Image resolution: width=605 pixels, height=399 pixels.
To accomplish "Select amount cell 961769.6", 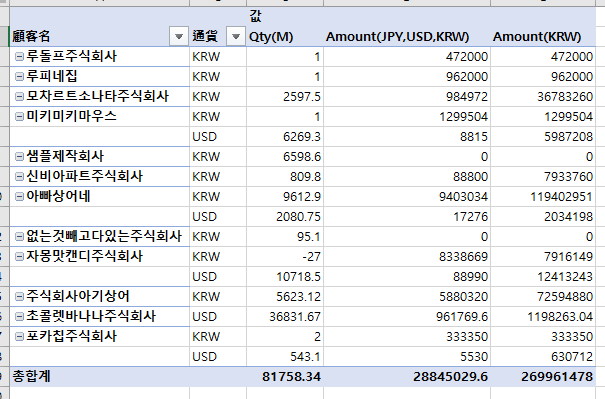I will click(x=407, y=317).
